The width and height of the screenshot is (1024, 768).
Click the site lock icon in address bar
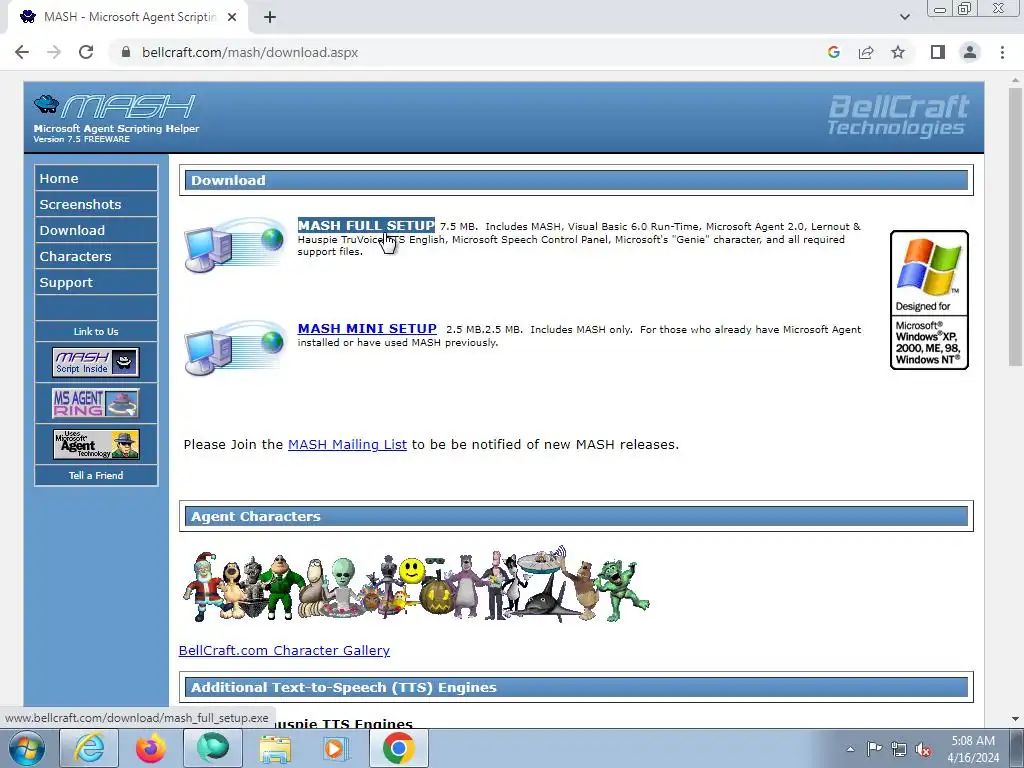pos(126,52)
